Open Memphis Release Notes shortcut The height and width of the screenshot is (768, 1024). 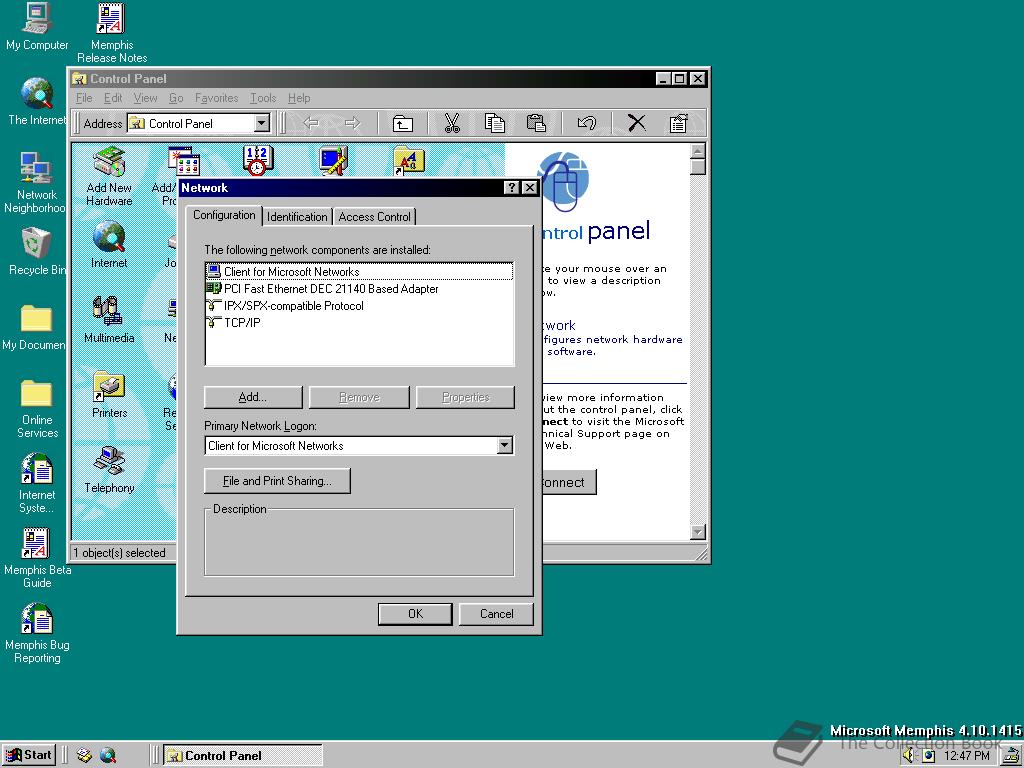112,33
